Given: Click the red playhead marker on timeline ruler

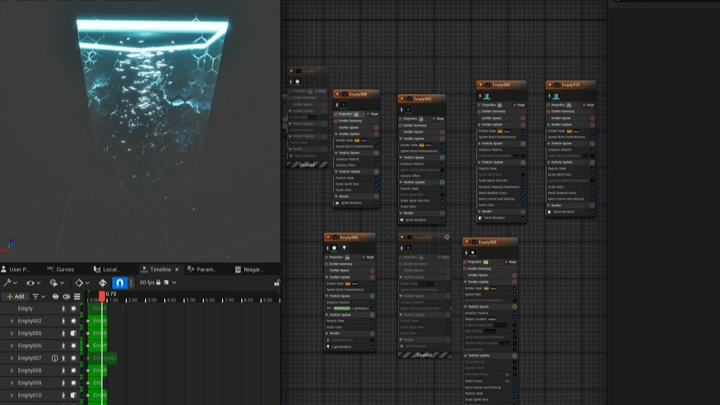Looking at the screenshot, I should (x=101, y=297).
